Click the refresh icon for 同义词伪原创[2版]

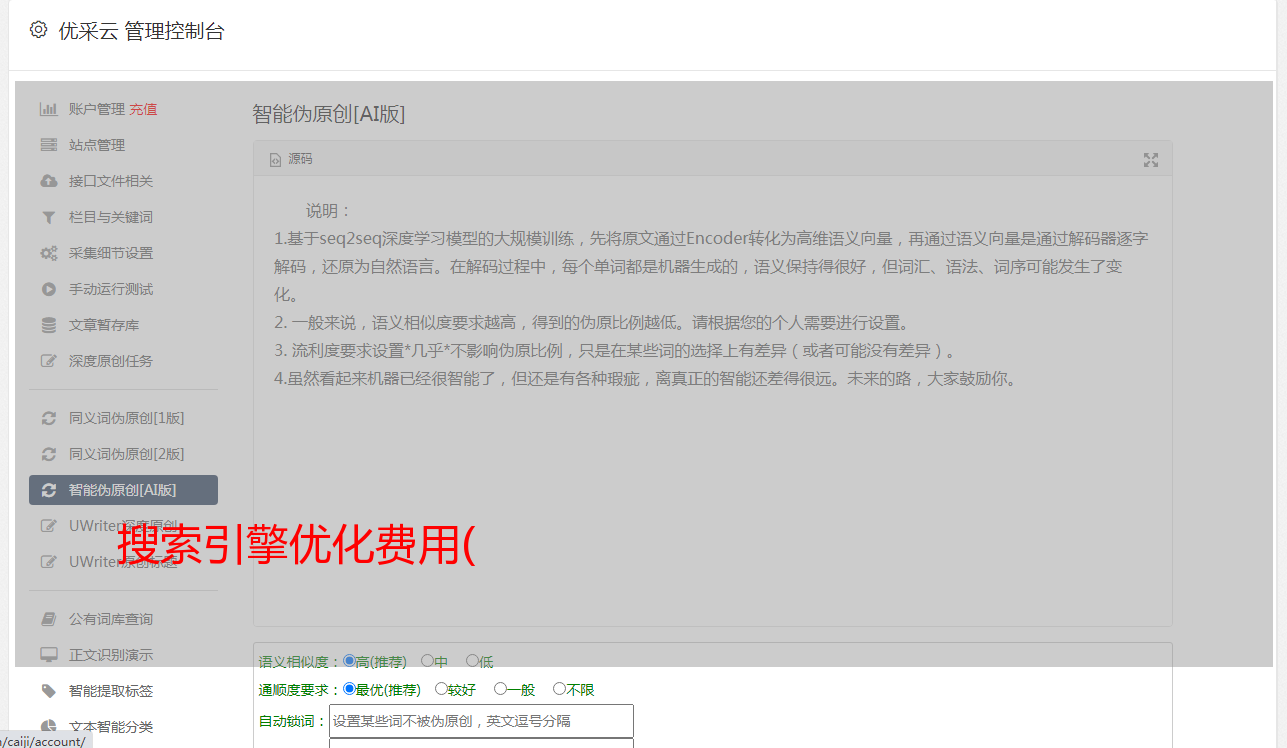tap(48, 454)
